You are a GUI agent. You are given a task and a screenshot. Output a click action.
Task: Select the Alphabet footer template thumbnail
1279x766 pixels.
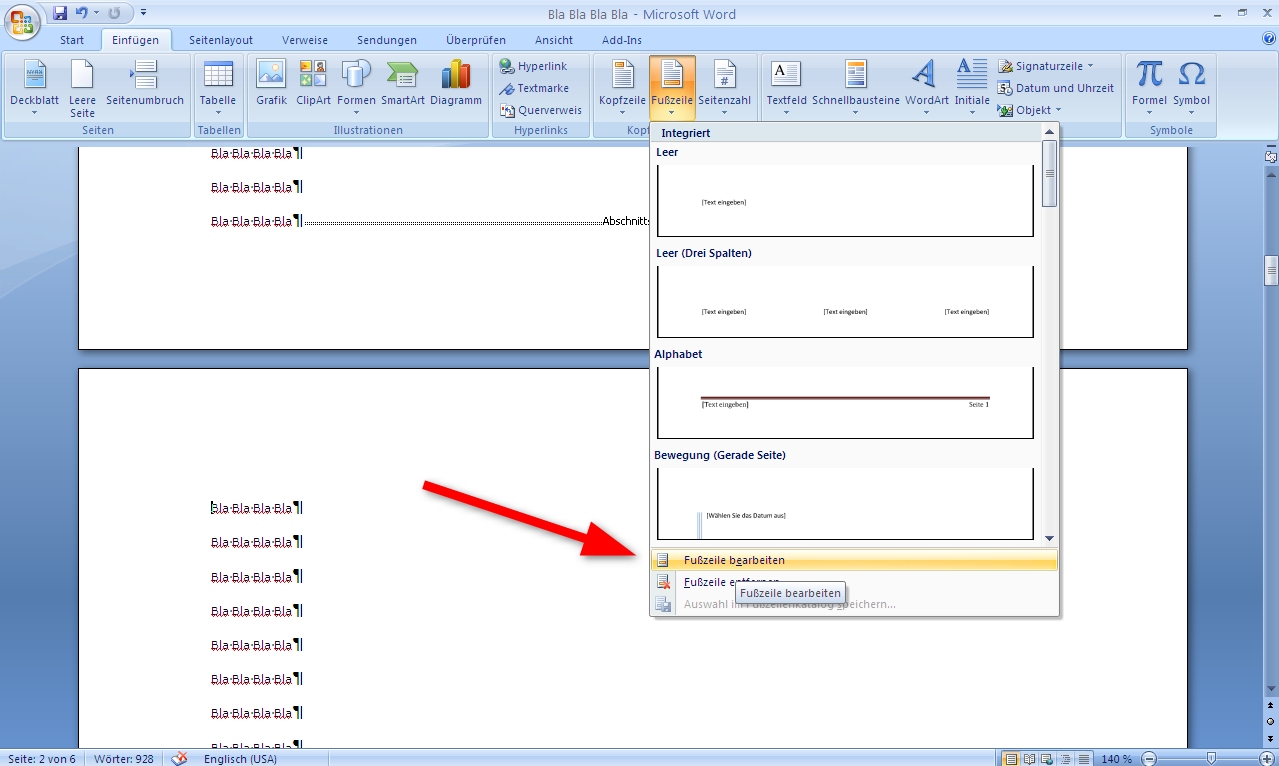coord(845,402)
